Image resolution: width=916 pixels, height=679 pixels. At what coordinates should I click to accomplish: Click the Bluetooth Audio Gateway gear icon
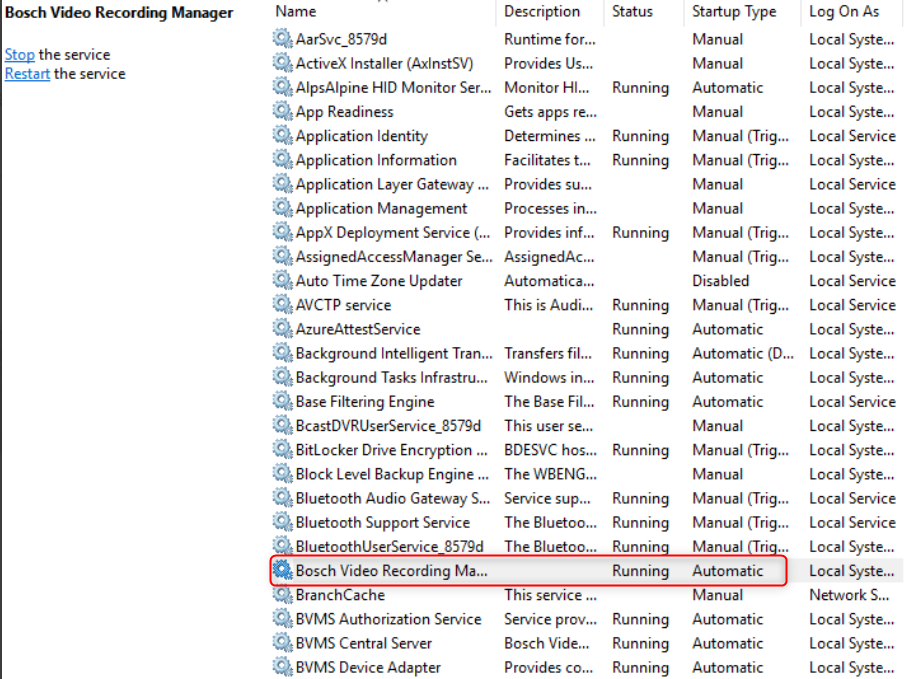click(x=283, y=497)
